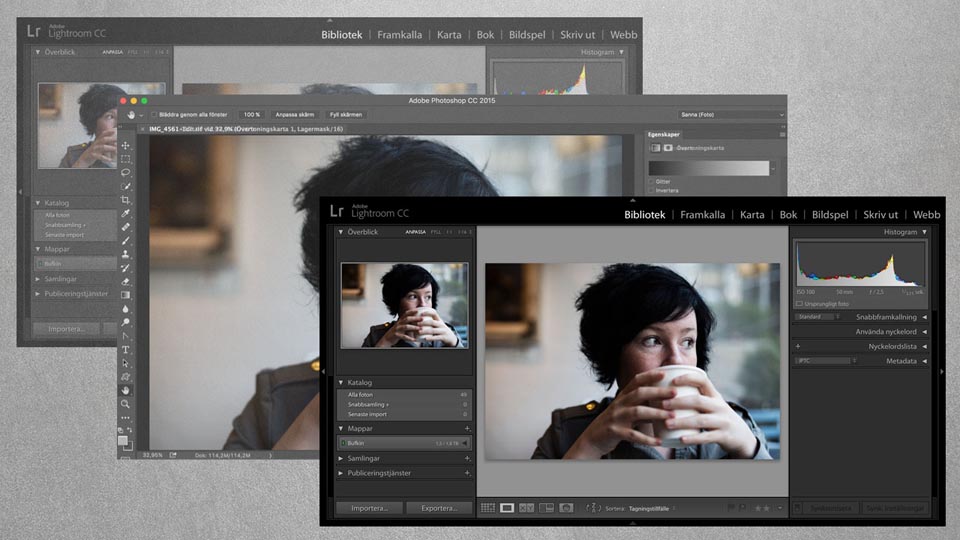This screenshot has height=540, width=960.
Task: Click the sort direction icon beside Sortera
Action: pos(593,508)
